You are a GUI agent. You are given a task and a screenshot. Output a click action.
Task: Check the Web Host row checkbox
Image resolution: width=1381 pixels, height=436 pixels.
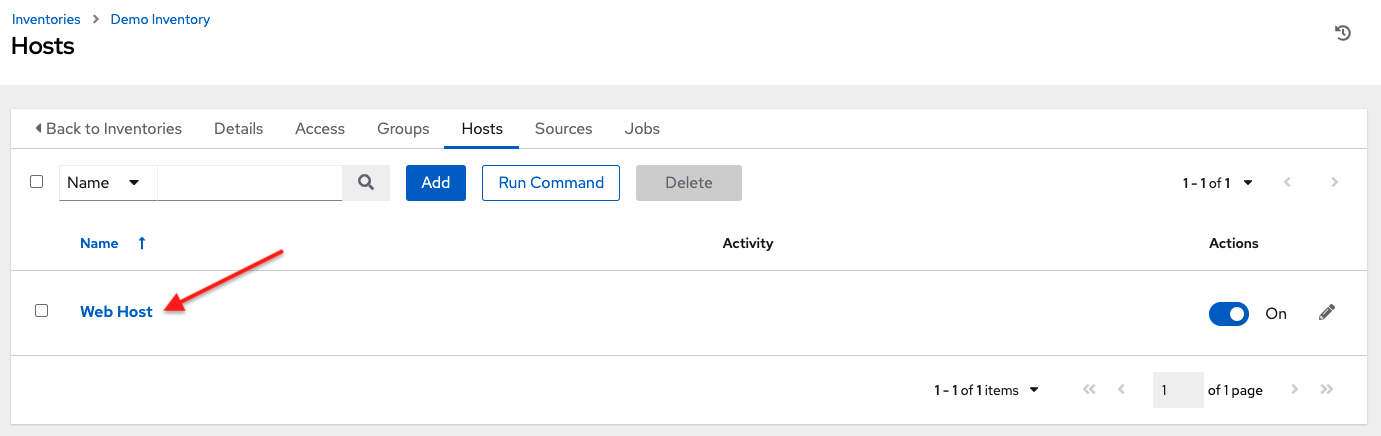41,311
